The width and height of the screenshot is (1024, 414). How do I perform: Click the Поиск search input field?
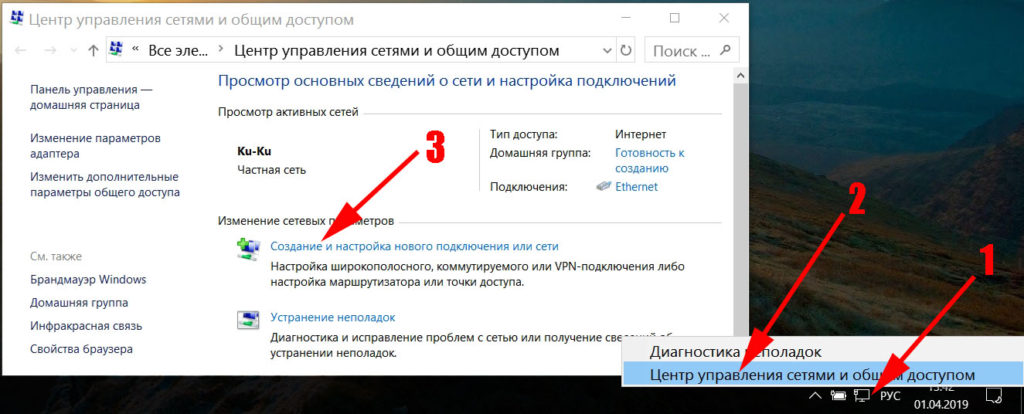[x=680, y=49]
